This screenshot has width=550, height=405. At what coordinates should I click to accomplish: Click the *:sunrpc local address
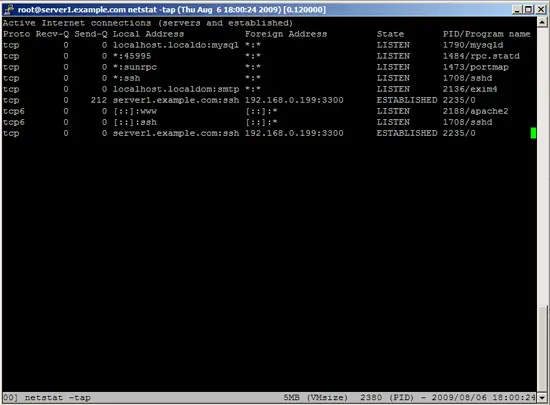(x=135, y=67)
